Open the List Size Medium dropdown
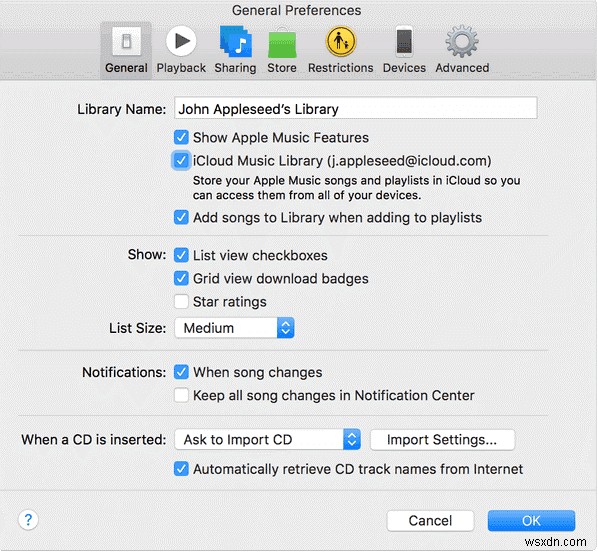The image size is (598, 552). pos(234,328)
